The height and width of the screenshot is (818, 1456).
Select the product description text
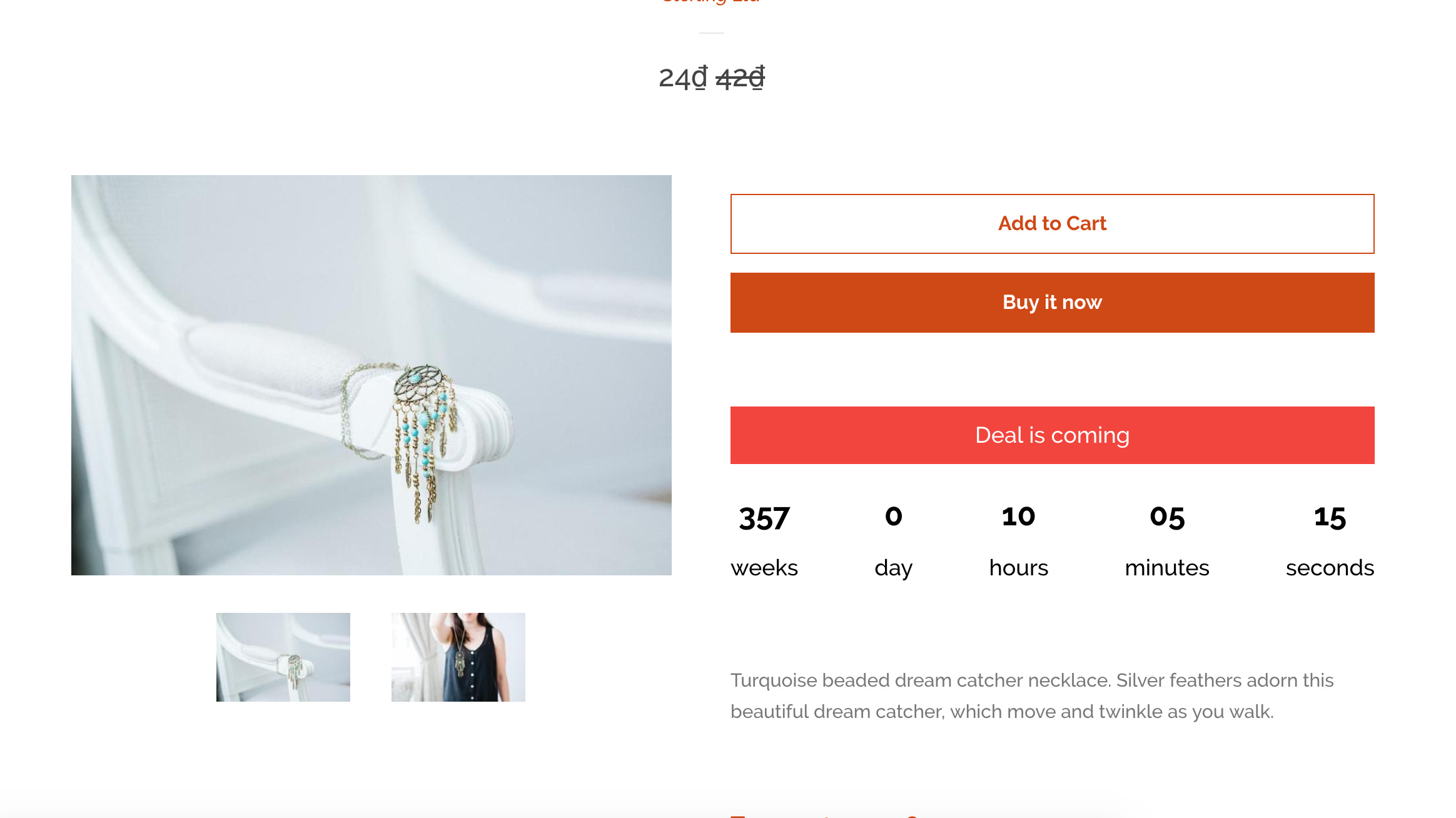[x=1032, y=695]
